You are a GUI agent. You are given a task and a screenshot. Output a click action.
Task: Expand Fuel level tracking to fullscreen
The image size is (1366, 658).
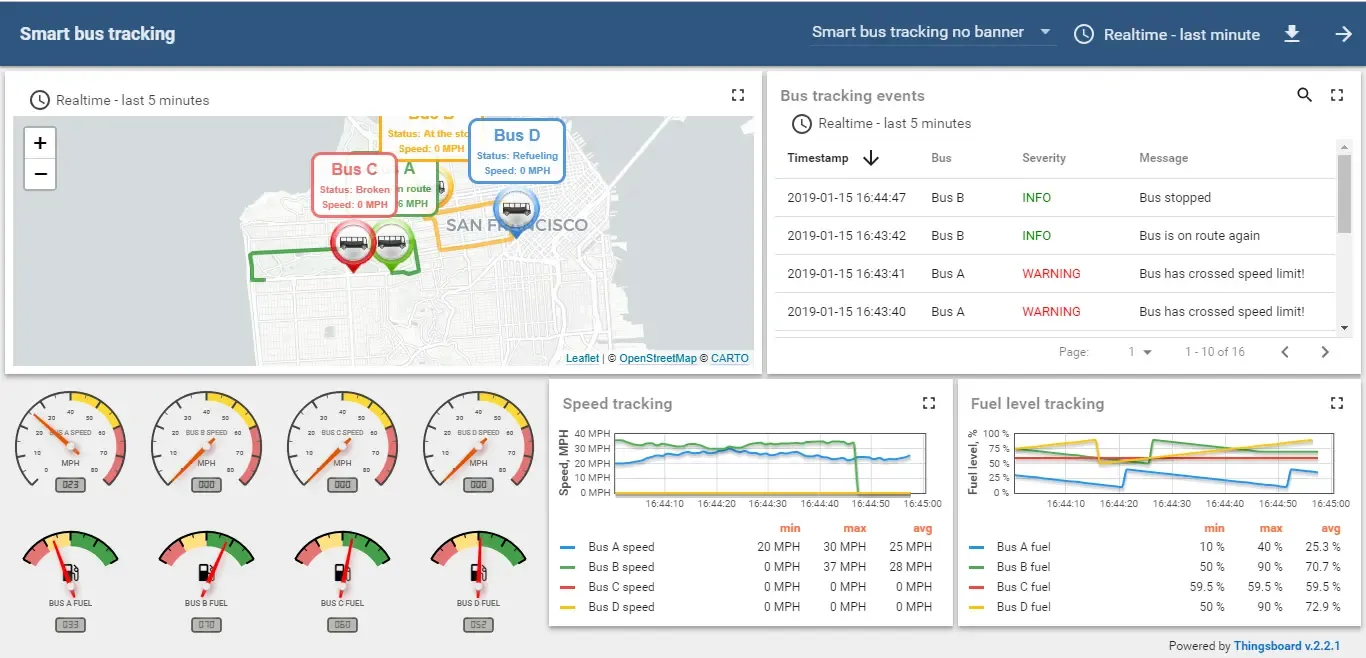pyautogui.click(x=1337, y=403)
